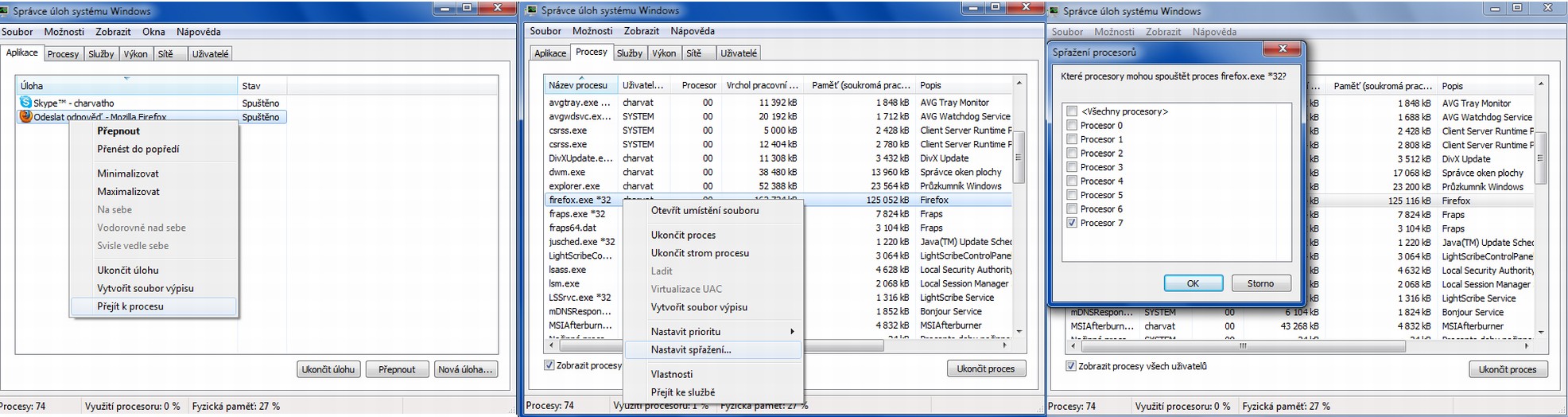
Task: Expand the Nastavit prioritu submenu arrow
Action: click(791, 332)
